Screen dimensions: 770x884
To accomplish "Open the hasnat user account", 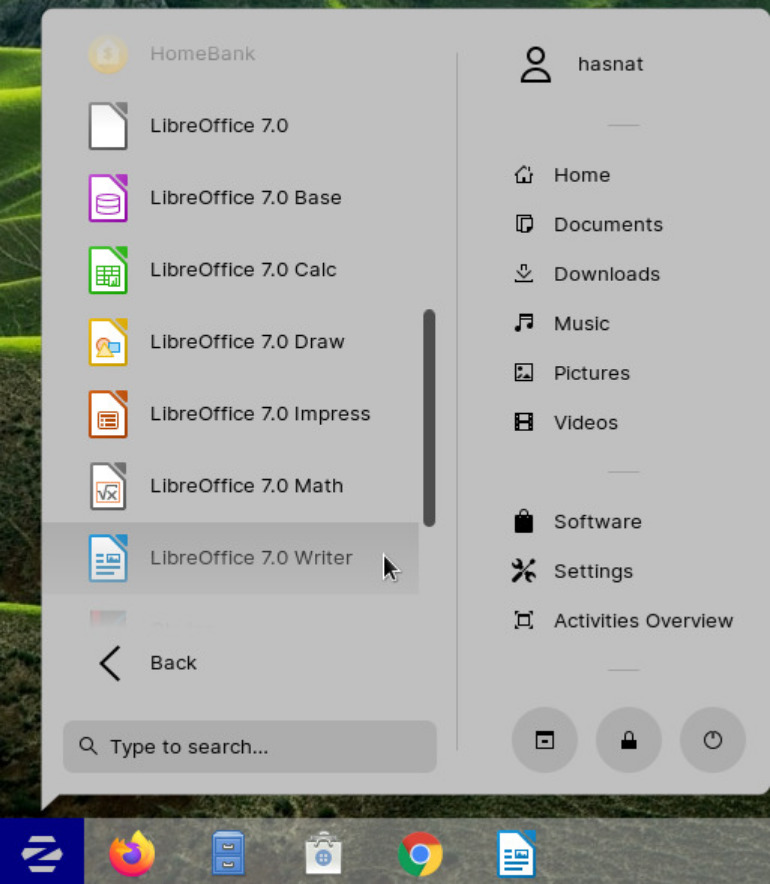I will [x=581, y=64].
